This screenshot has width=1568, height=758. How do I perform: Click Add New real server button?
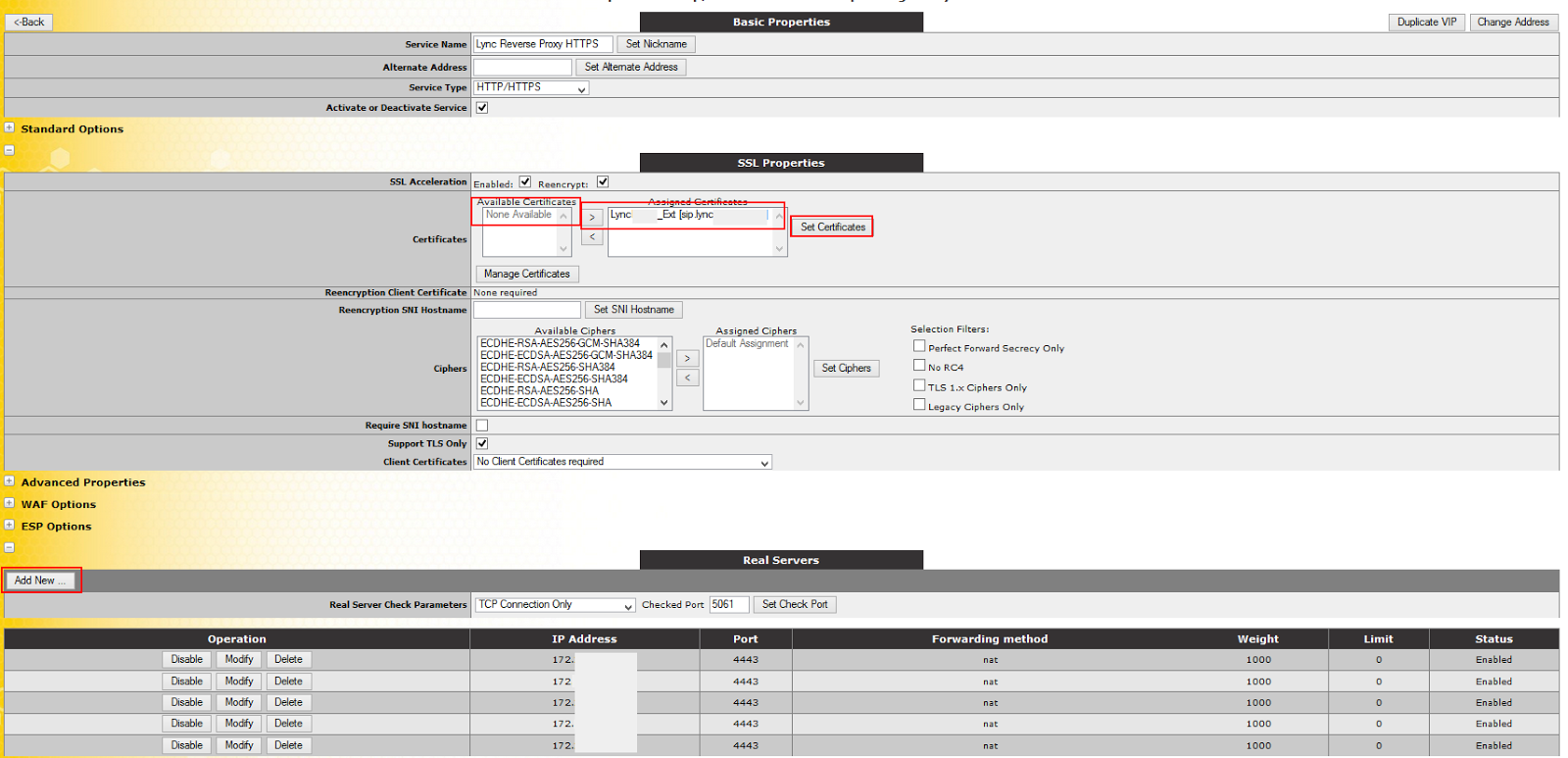pyautogui.click(x=40, y=581)
